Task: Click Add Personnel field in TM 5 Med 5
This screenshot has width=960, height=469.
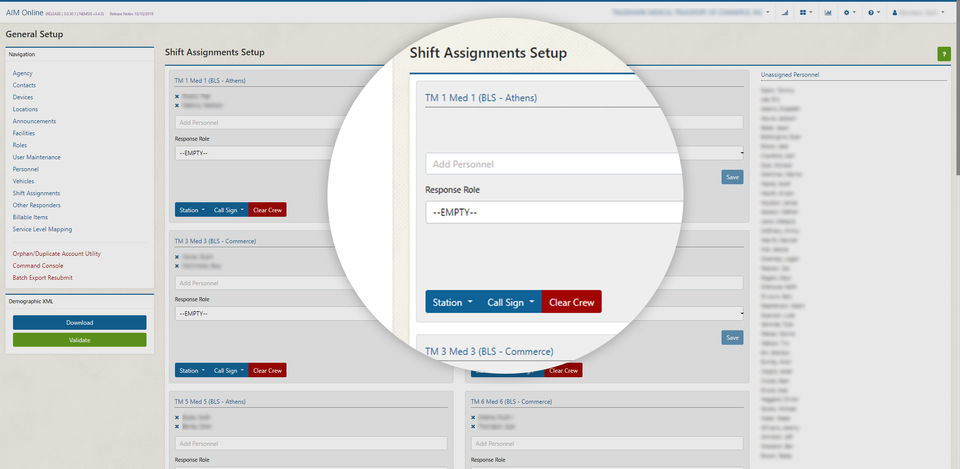Action: [311, 443]
